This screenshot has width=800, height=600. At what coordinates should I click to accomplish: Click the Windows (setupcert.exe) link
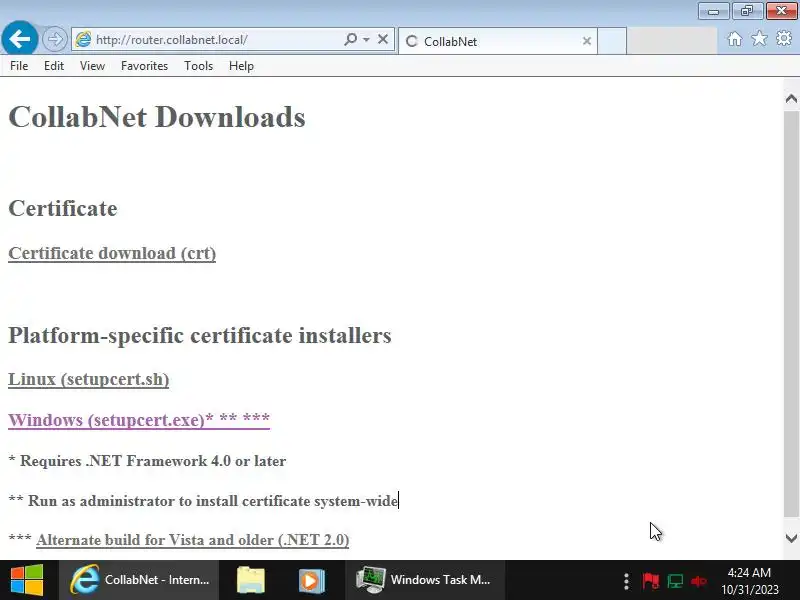tap(139, 420)
